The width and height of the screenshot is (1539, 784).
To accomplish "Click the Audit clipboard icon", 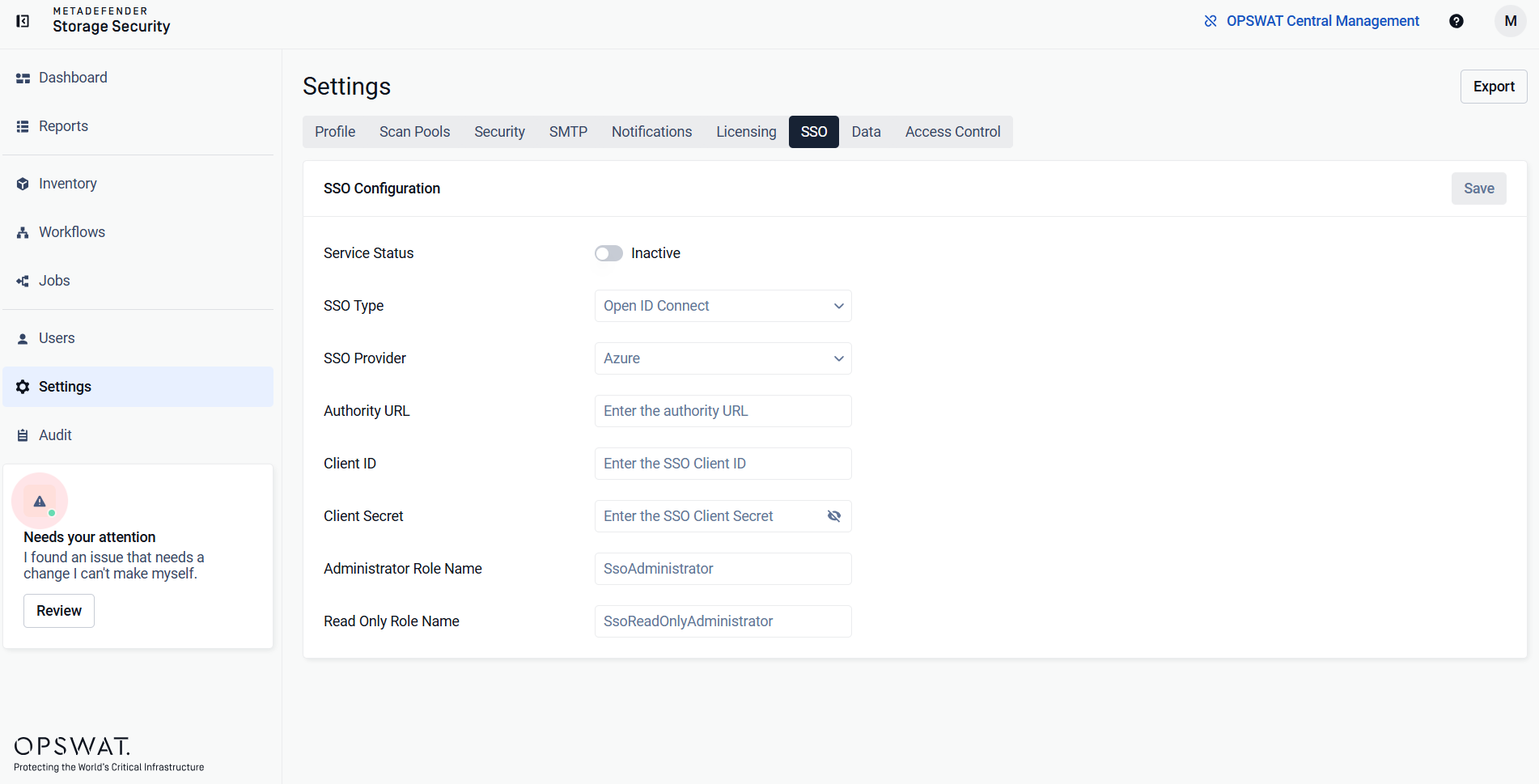I will (x=23, y=435).
